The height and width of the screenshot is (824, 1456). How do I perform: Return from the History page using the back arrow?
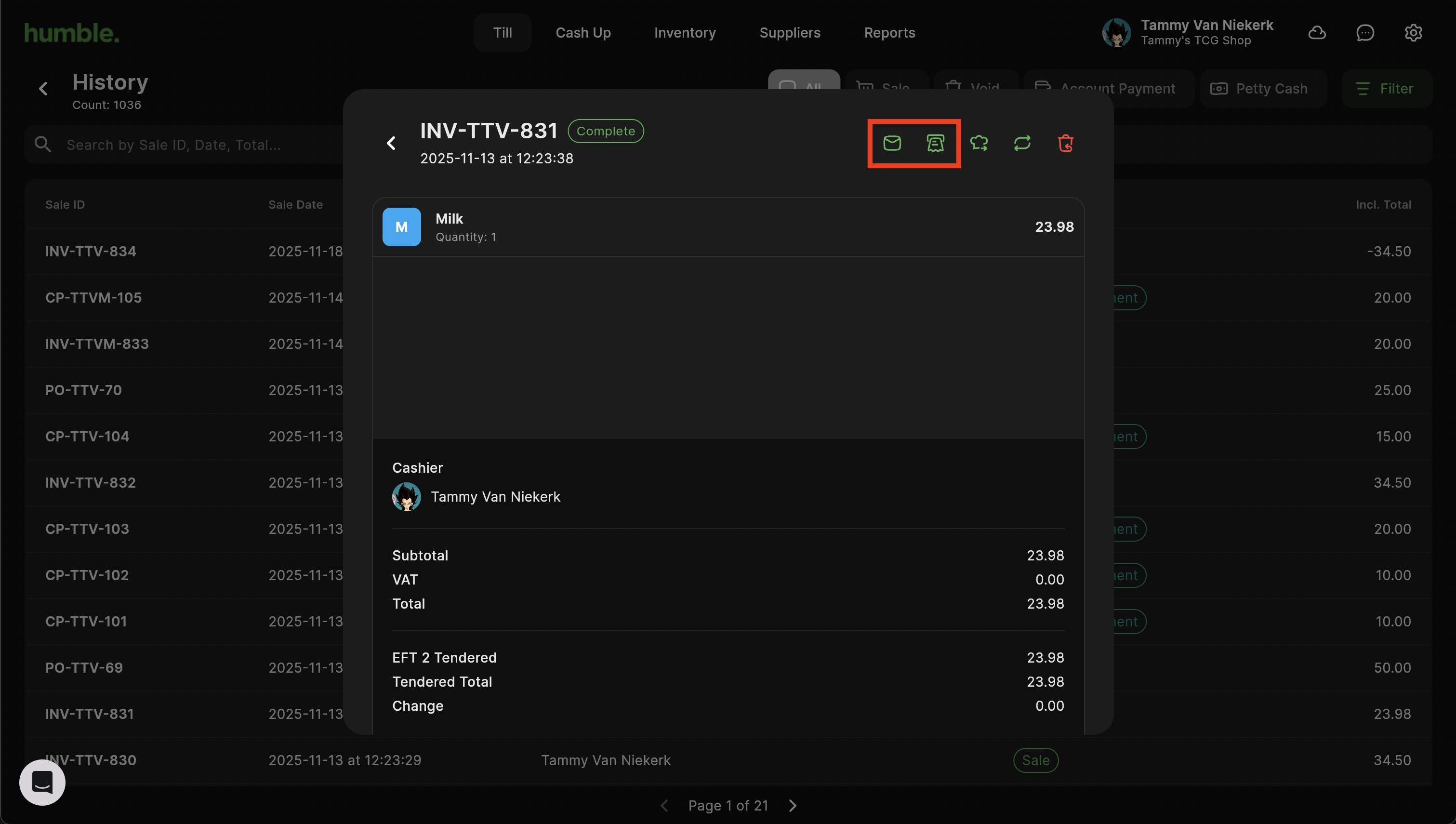(43, 89)
